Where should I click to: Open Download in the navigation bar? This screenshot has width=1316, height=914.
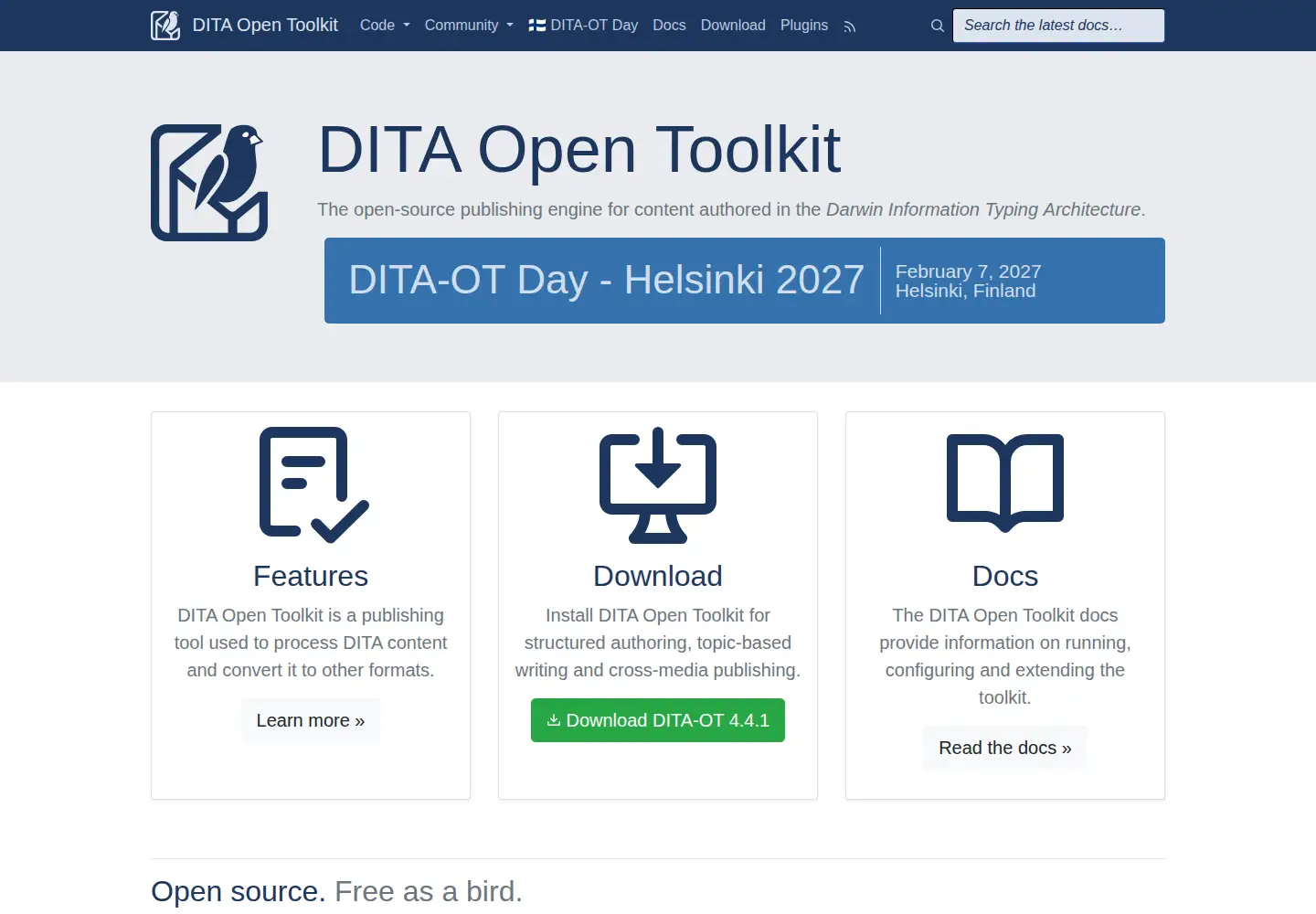coord(733,26)
